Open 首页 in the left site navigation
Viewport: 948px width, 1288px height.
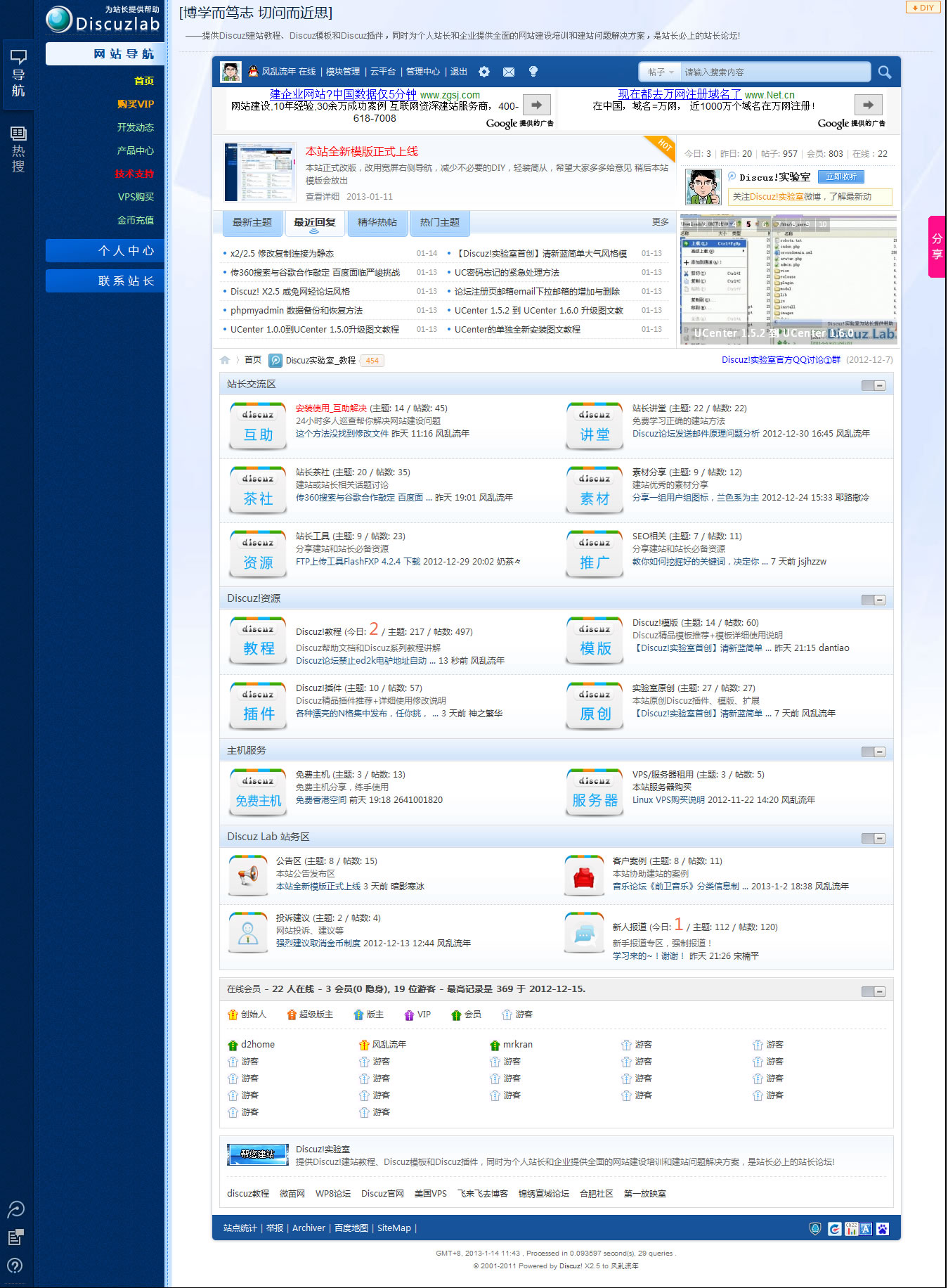[144, 81]
